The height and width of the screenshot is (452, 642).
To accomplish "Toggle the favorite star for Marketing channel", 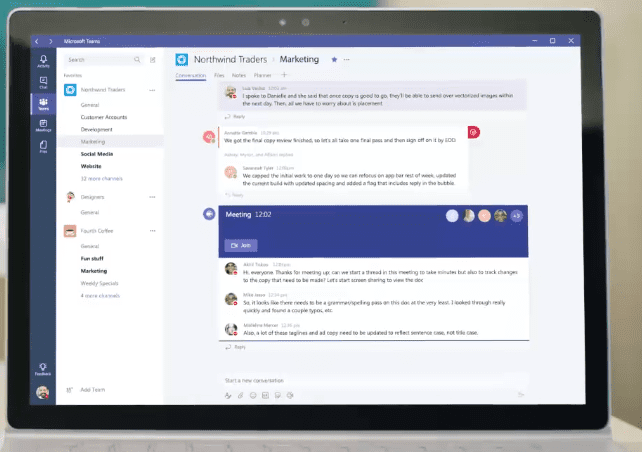I will pyautogui.click(x=334, y=59).
